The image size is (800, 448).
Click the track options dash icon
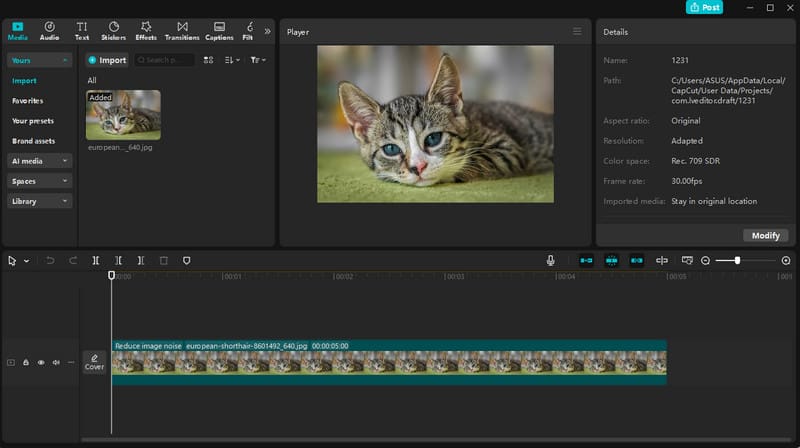click(71, 362)
